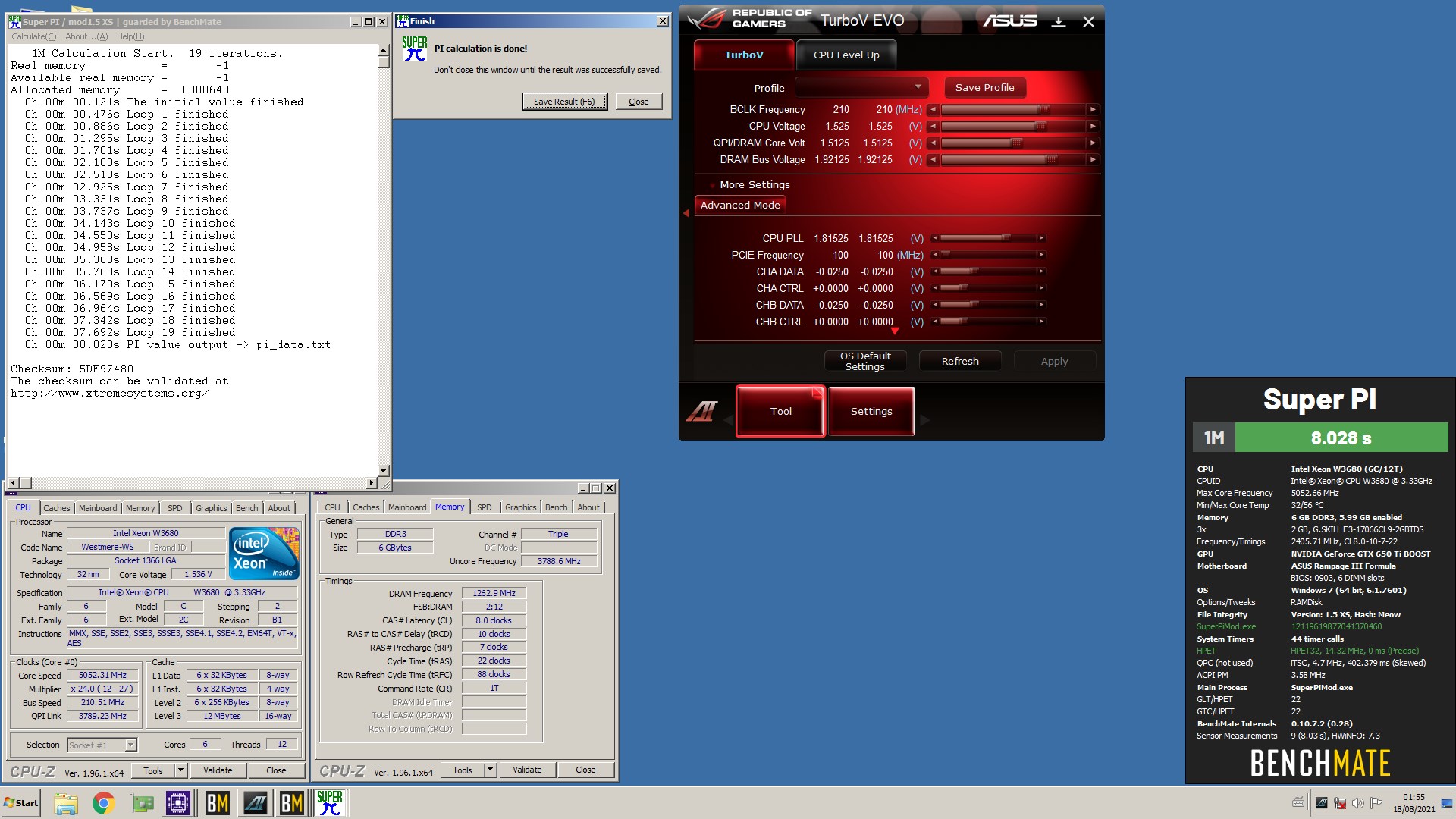Open the Windows Start menu
1456x819 pixels.
click(x=21, y=803)
